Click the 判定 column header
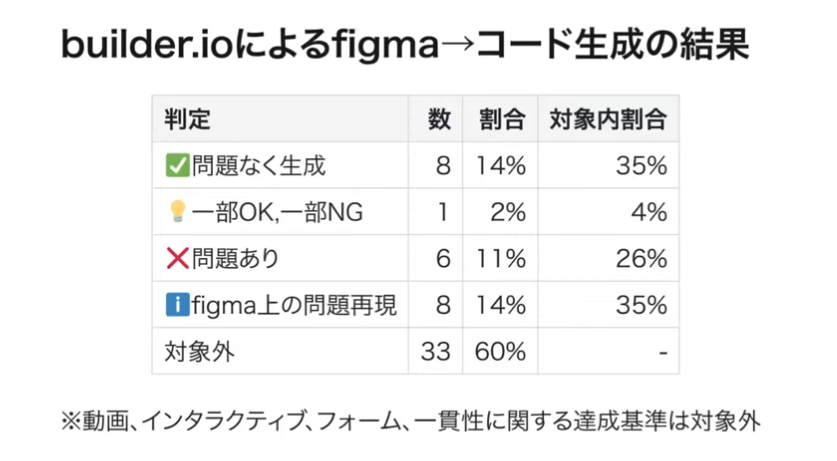This screenshot has width=837, height=461. [187, 120]
